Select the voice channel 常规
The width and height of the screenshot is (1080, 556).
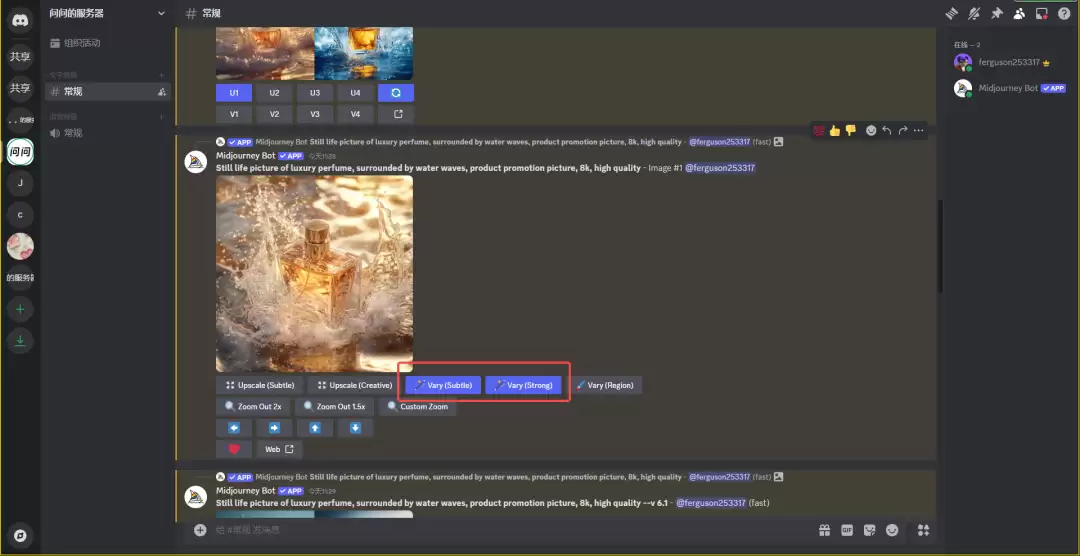tap(73, 133)
